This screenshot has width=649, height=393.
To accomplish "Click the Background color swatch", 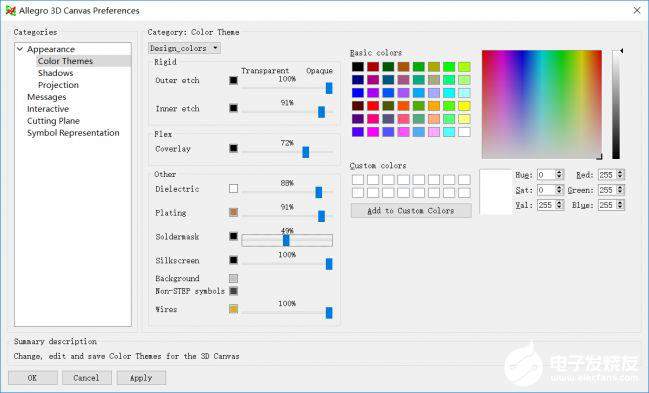I will [233, 278].
